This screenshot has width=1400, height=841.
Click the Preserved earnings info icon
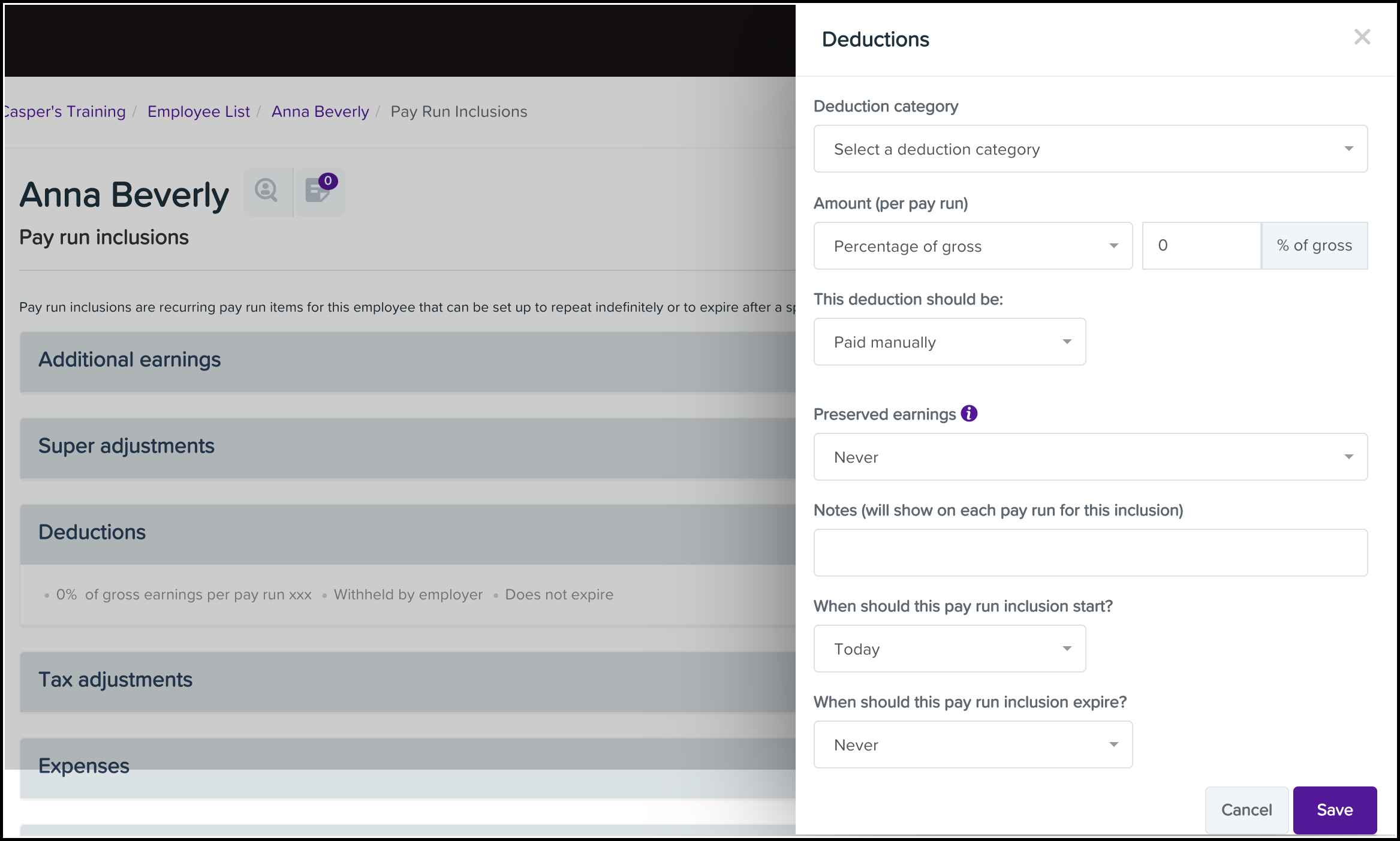pos(969,414)
